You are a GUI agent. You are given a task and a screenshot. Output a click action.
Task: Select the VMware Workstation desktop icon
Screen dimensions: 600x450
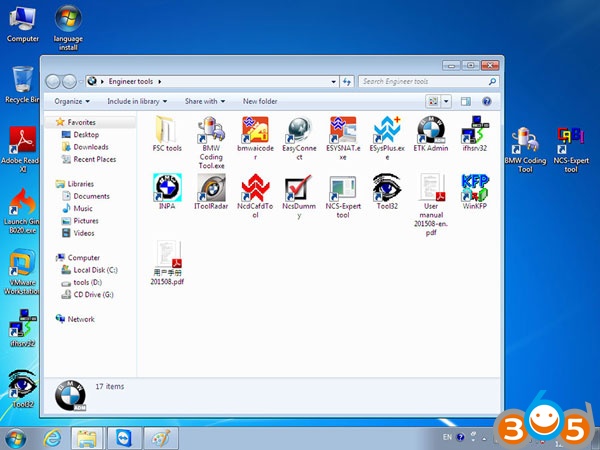tap(22, 272)
